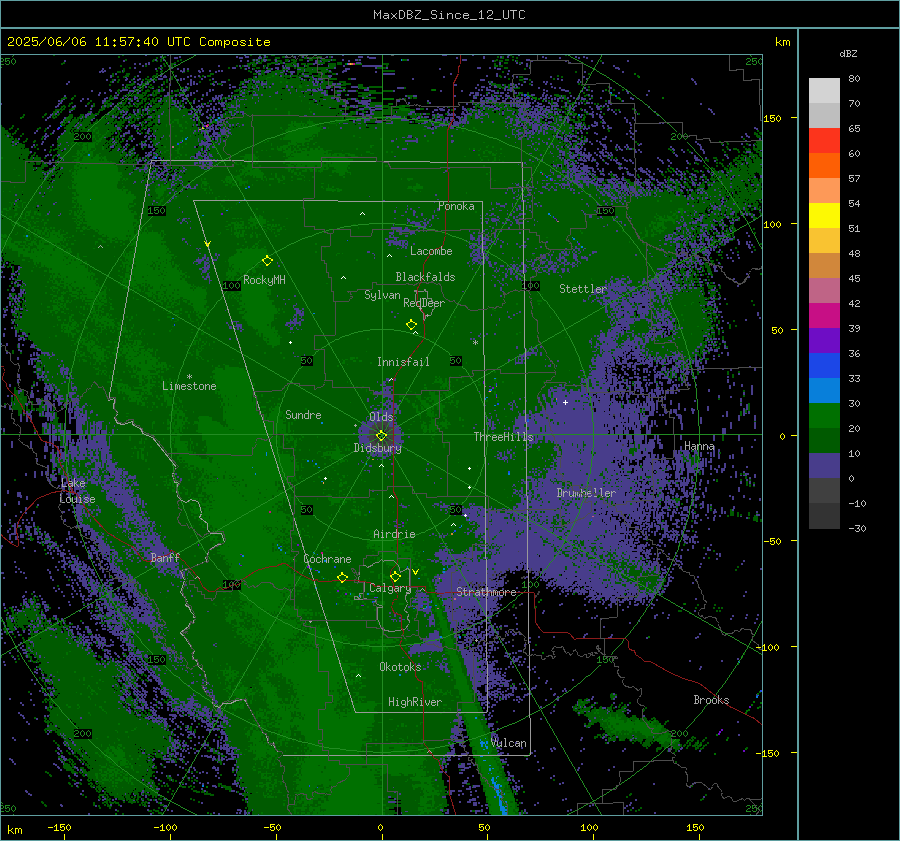Select the magenta 39-42 dBZ legend swatch
Image resolution: width=900 pixels, height=841 pixels.
tap(824, 316)
